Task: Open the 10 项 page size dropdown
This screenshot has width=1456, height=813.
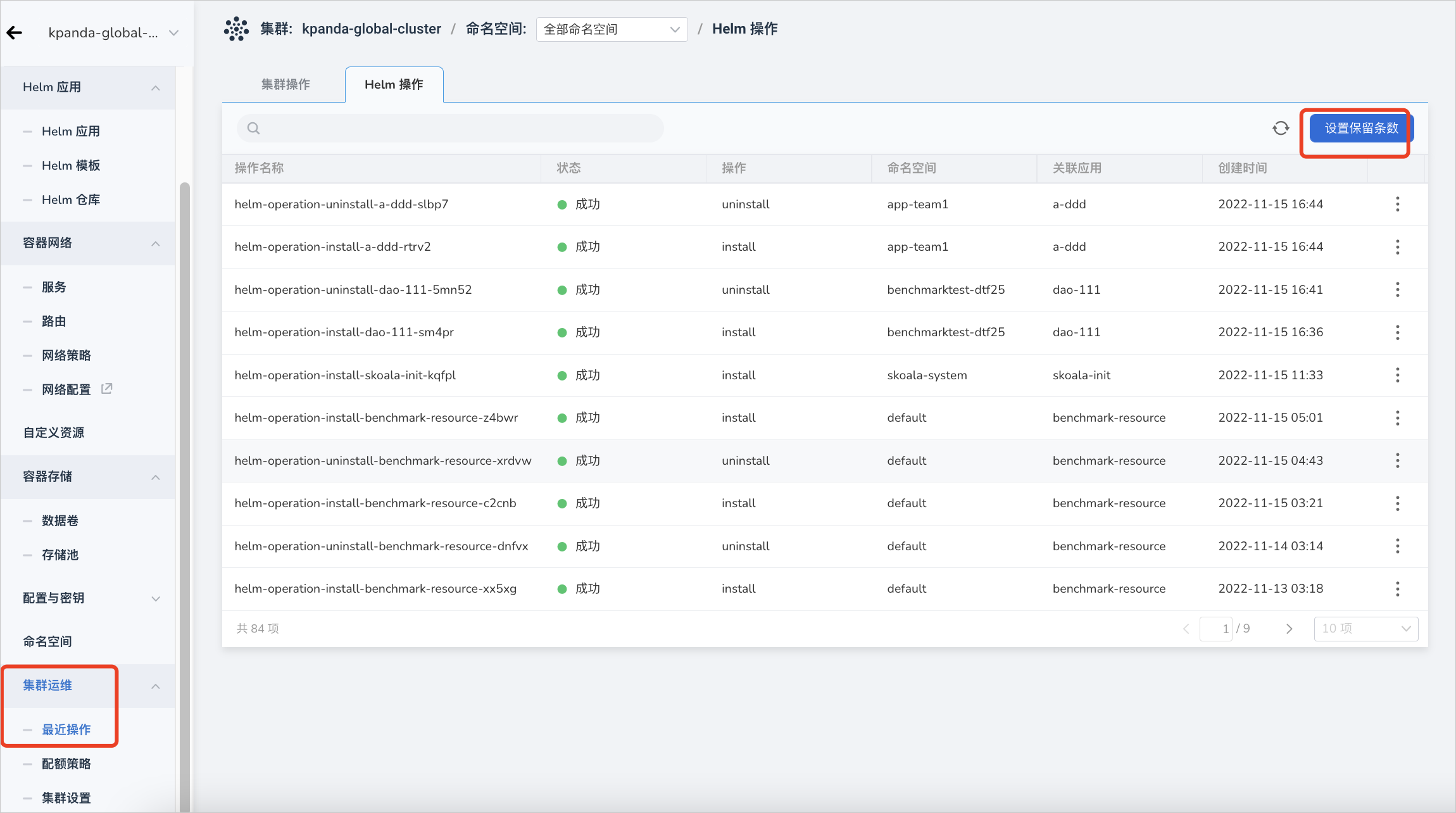Action: tap(1366, 629)
